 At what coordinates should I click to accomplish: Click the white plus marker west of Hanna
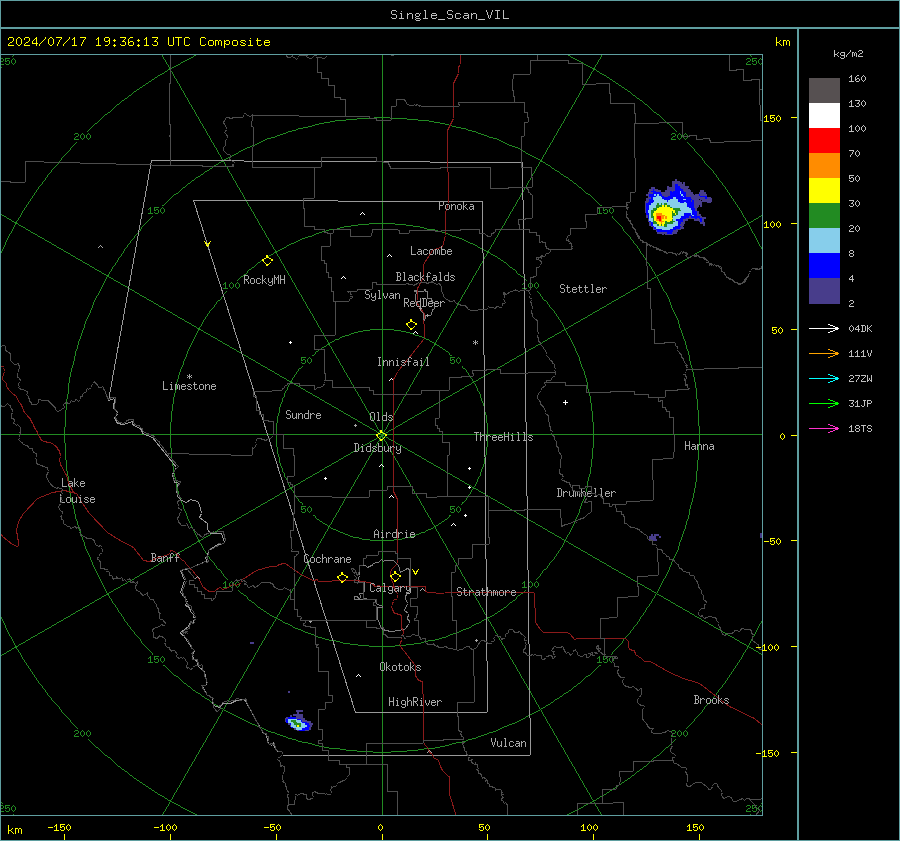point(565,402)
